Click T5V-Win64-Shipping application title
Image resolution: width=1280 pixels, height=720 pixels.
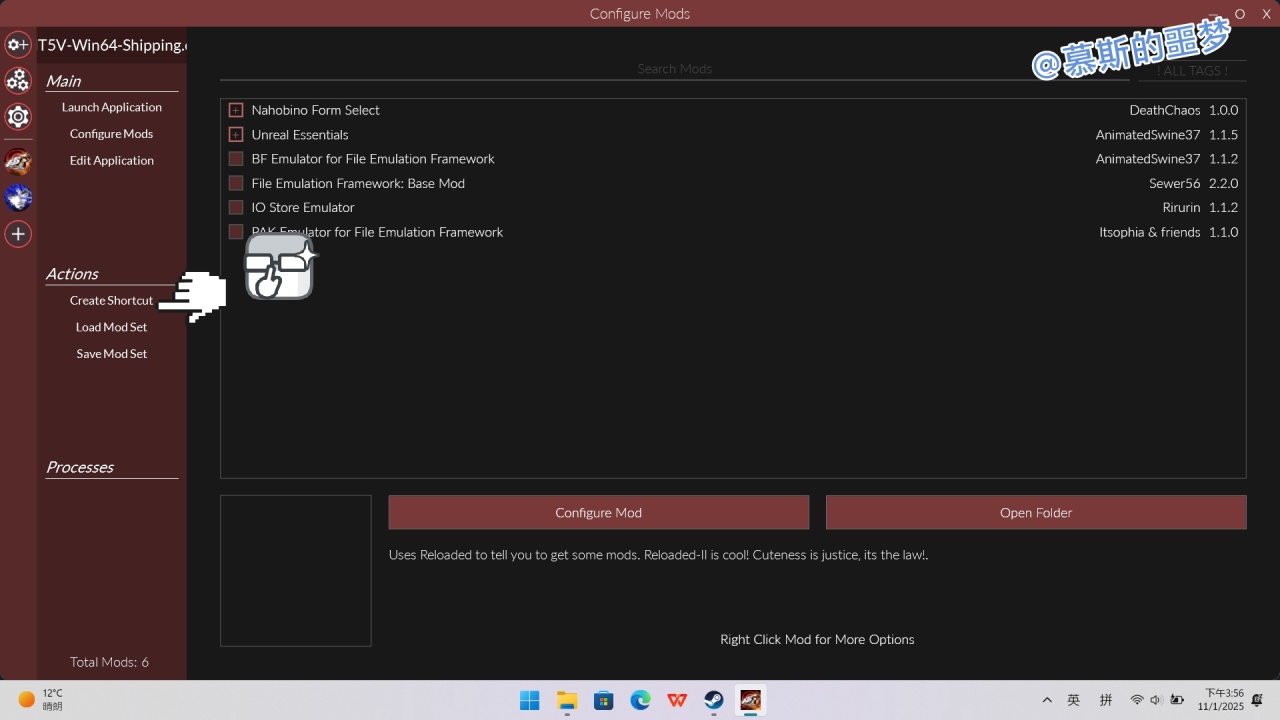click(112, 45)
